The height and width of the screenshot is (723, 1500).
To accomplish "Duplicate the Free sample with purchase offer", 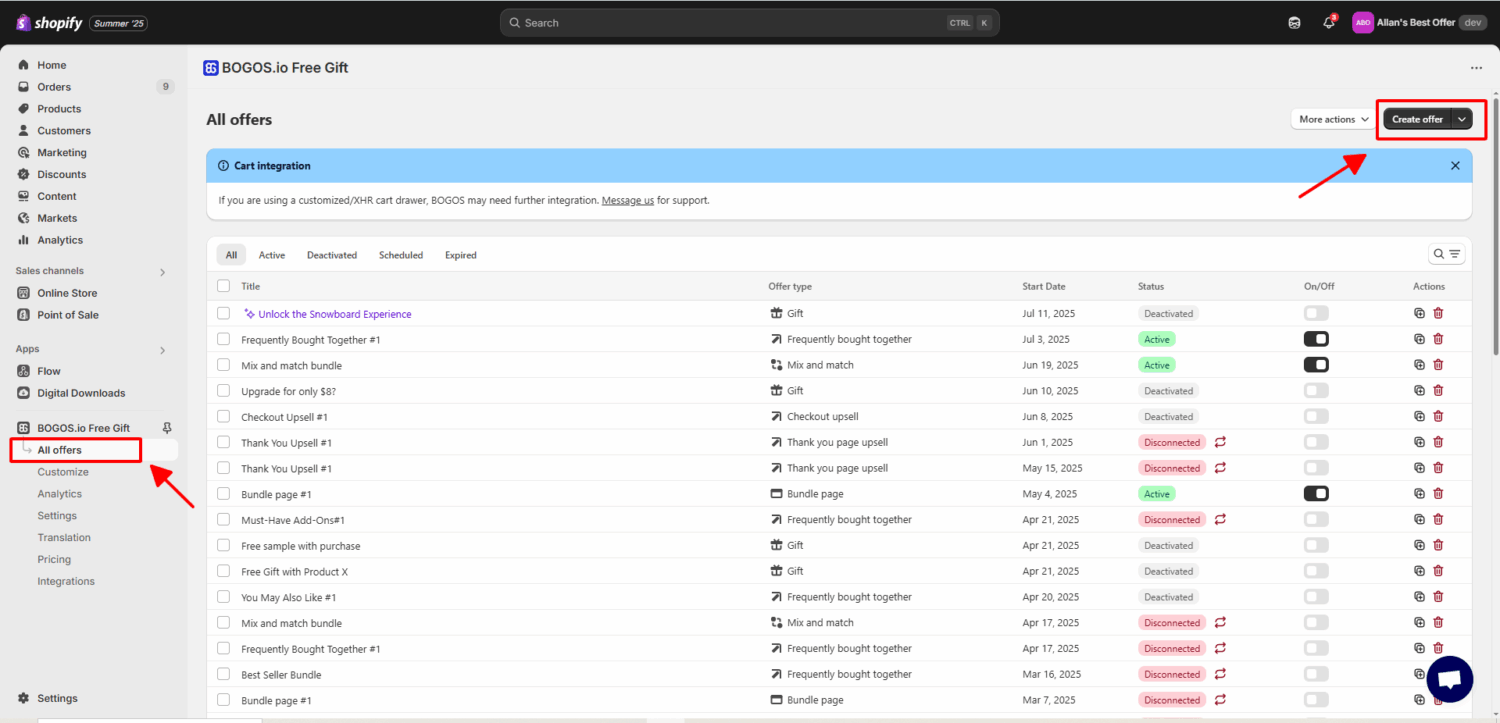I will (x=1419, y=545).
